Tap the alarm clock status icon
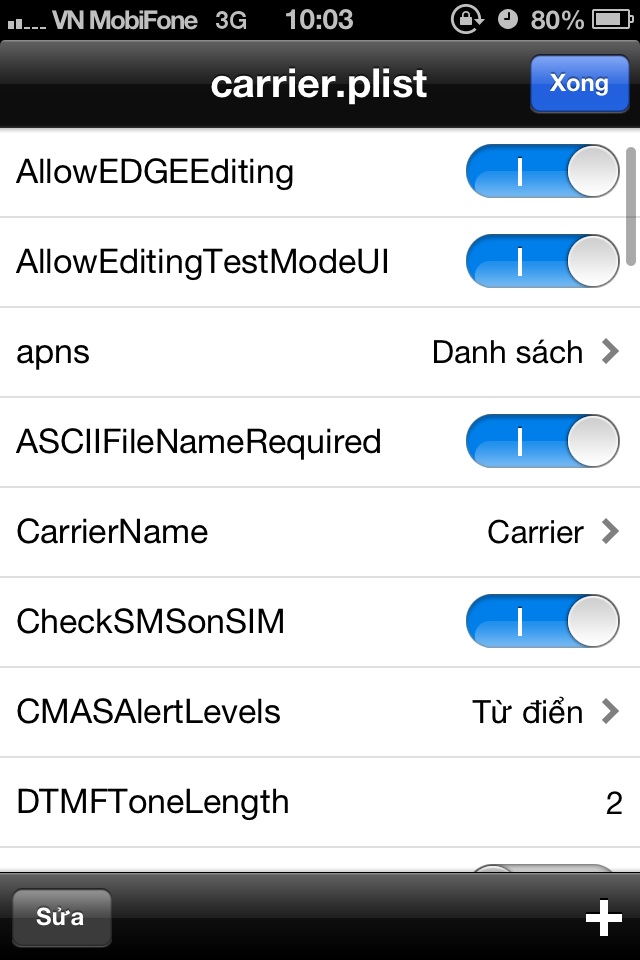640x960 pixels. [x=507, y=20]
